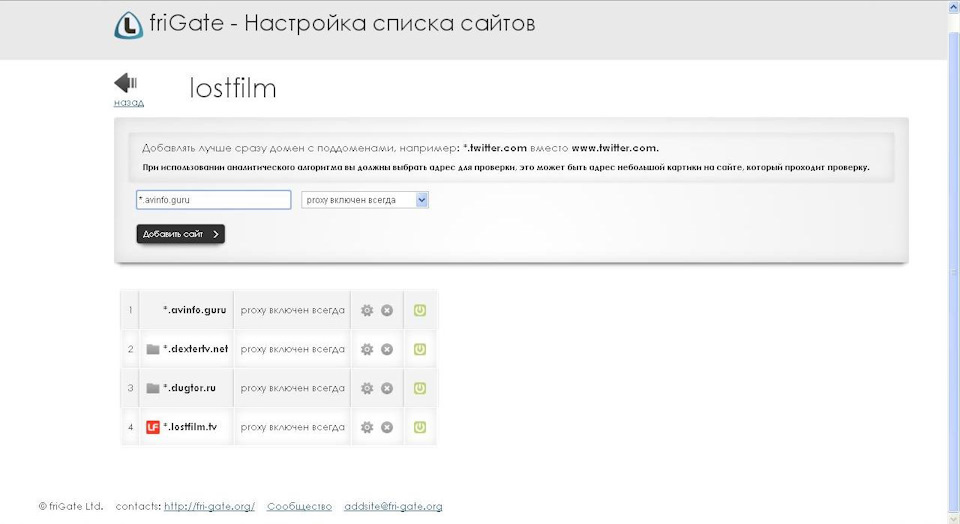This screenshot has width=960, height=524.
Task: Click row number 1 in site list
Action: (x=130, y=310)
